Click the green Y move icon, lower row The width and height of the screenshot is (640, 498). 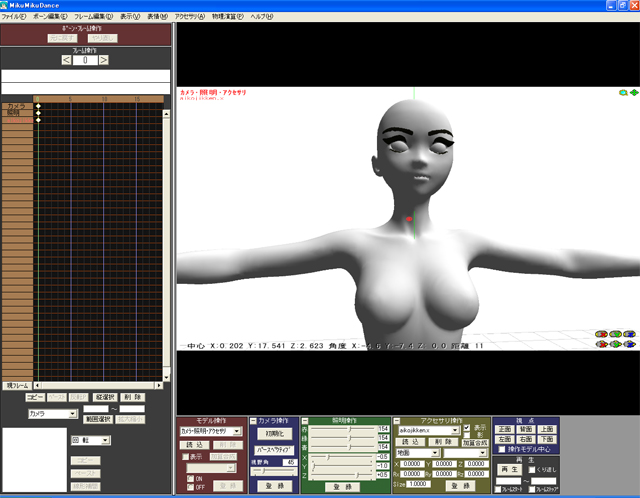pyautogui.click(x=615, y=345)
